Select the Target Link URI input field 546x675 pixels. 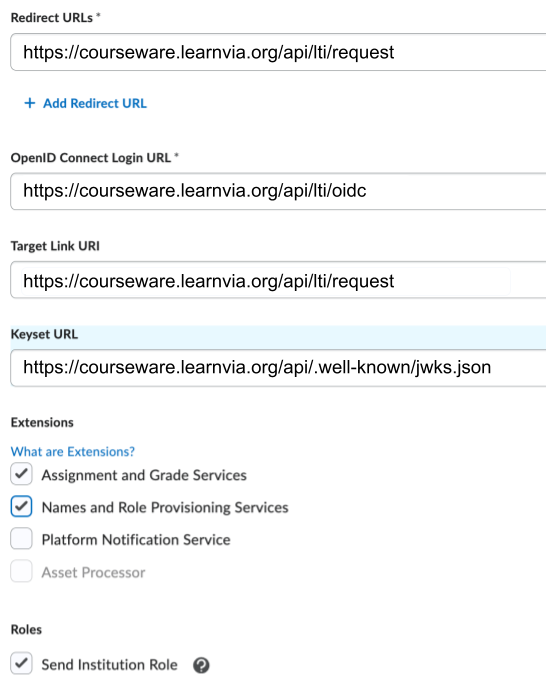[x=278, y=280]
